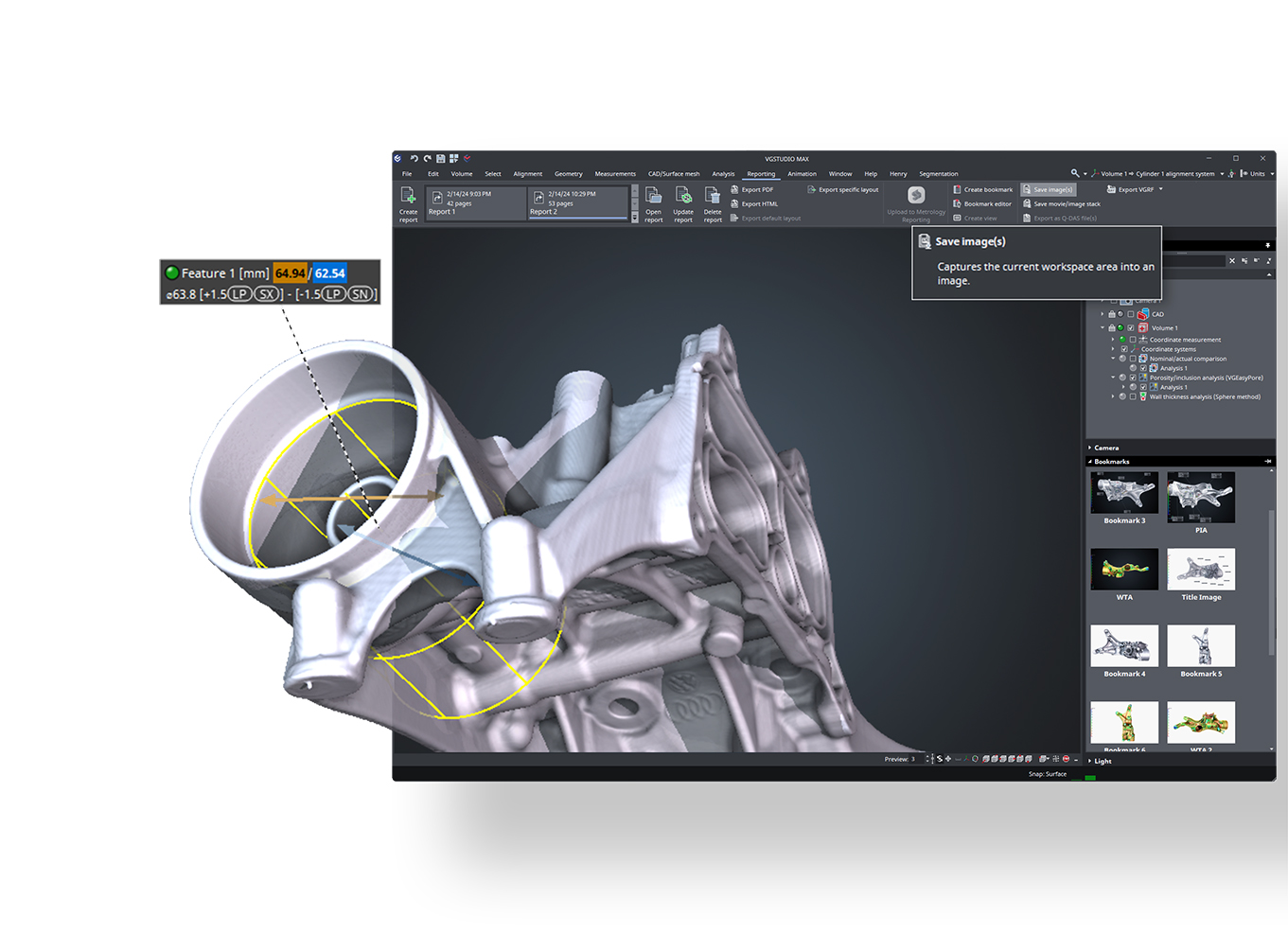Click the search magnifier icon
Image resolution: width=1288 pixels, height=933 pixels.
[x=1075, y=173]
